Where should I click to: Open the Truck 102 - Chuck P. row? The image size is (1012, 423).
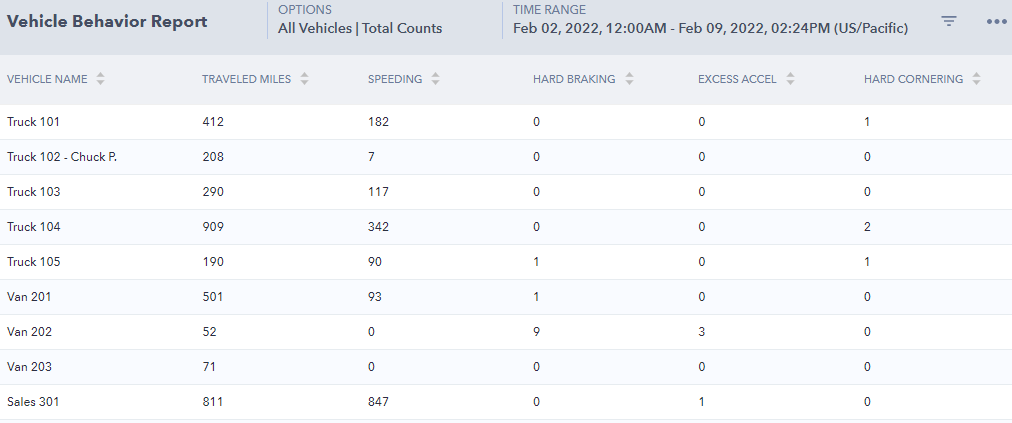tap(506, 157)
